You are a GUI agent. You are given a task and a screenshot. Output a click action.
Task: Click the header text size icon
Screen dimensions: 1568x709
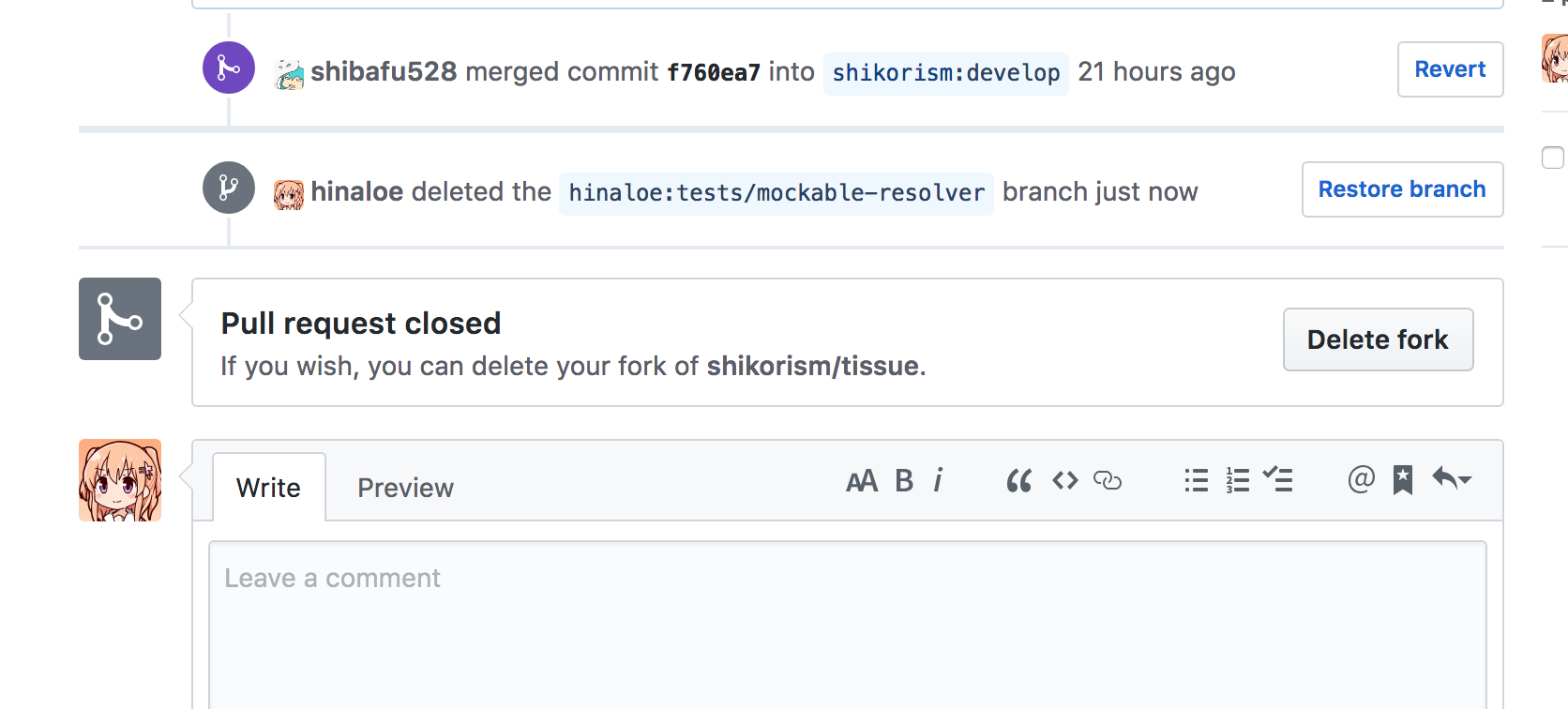pos(862,481)
